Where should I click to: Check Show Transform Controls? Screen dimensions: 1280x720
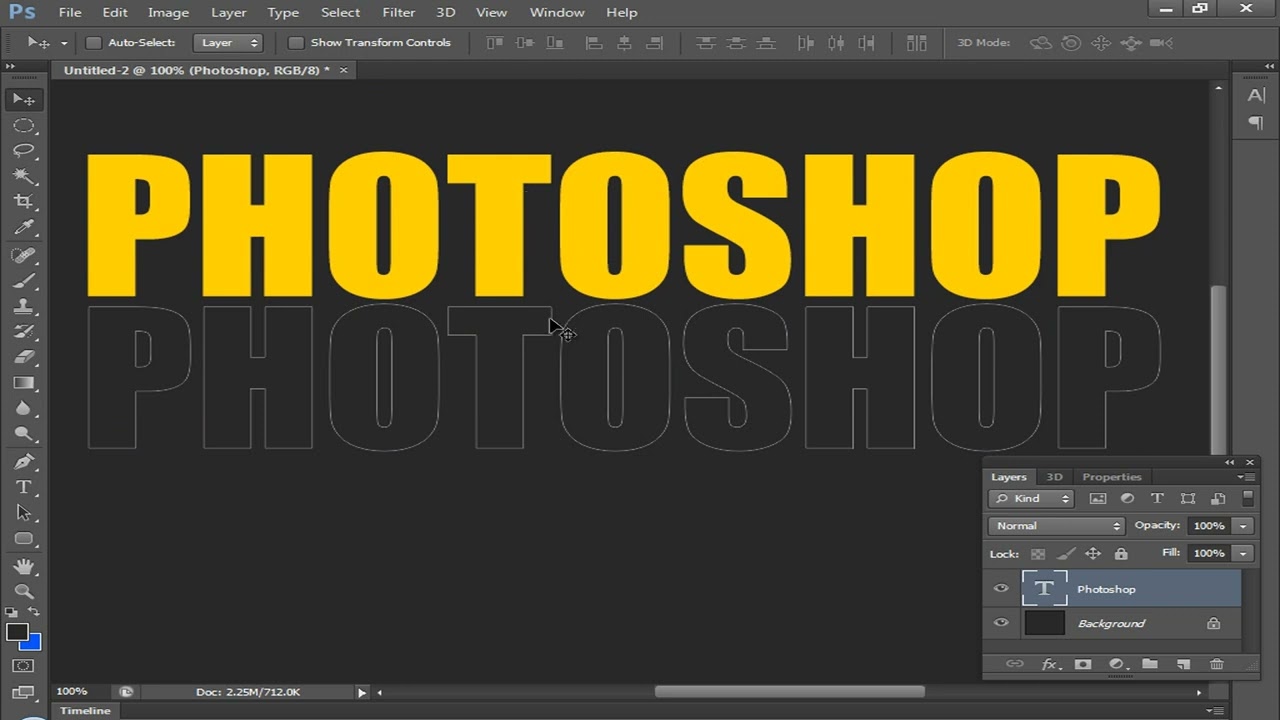(296, 43)
